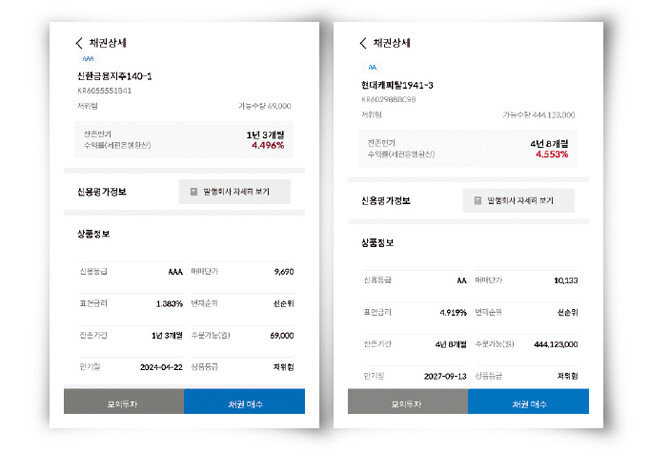Select 신용평가정보 heading on 신한금융지주 screen
Screen dimensions: 650x454
pyautogui.click(x=102, y=192)
